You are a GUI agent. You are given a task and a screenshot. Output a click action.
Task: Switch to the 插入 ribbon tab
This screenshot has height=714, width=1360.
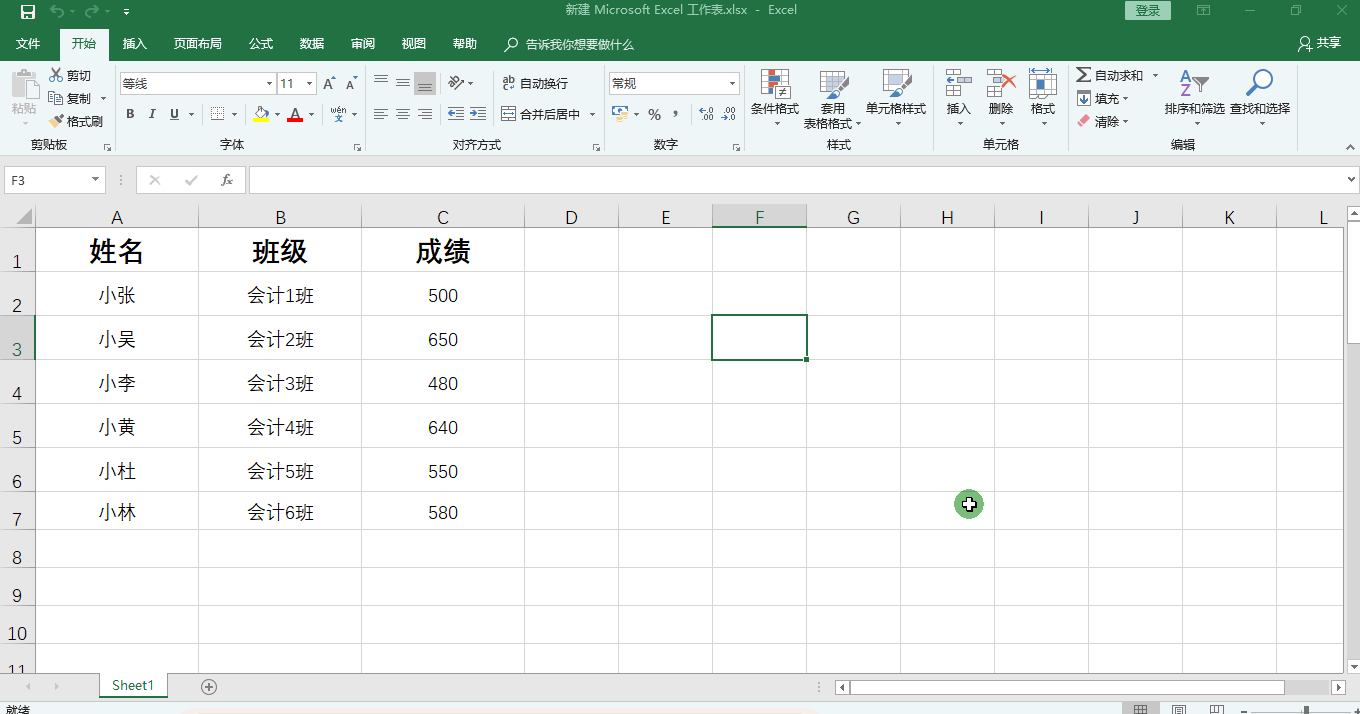pos(134,44)
